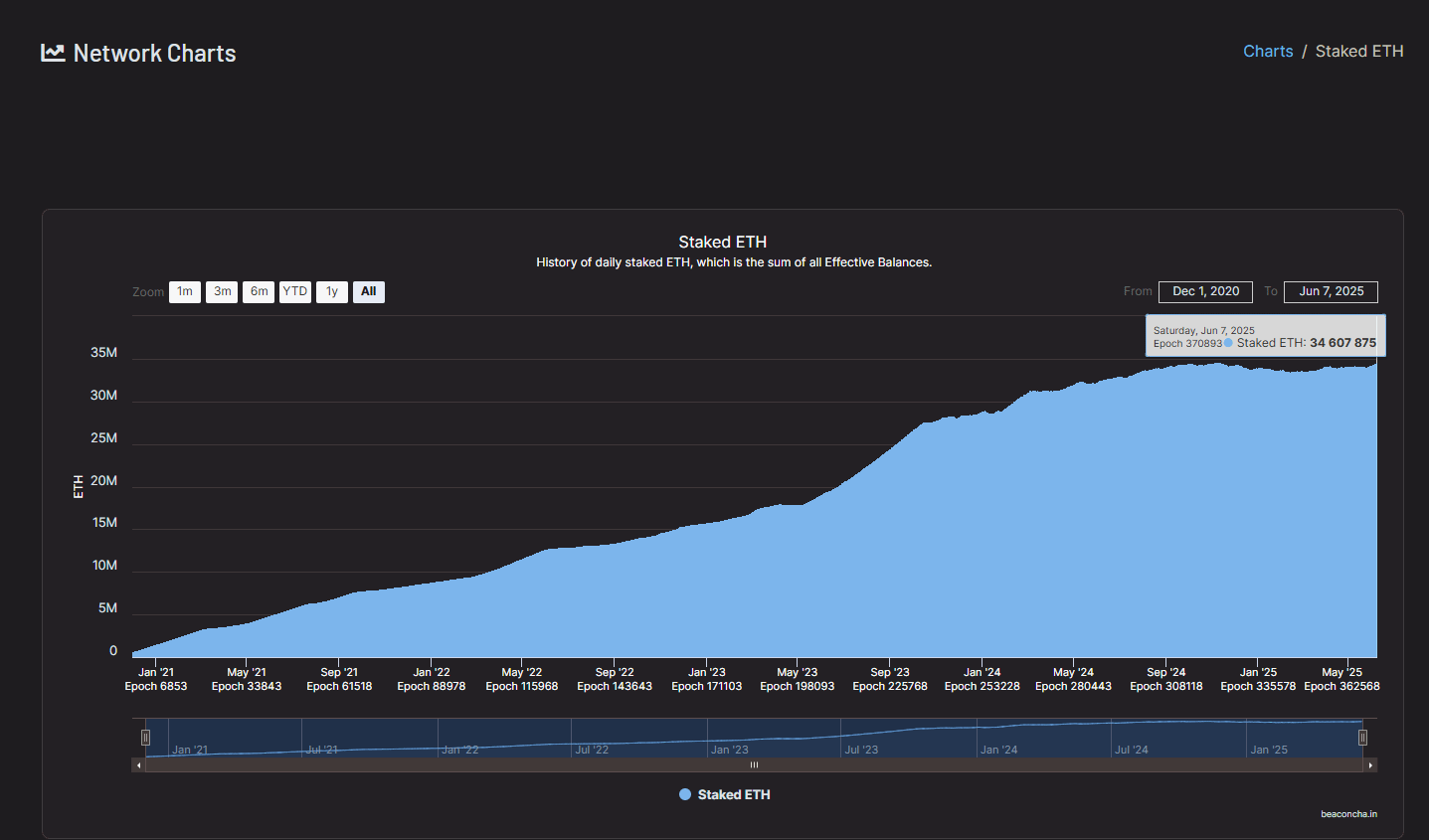Set zoom range to 1m
1429x840 pixels.
click(185, 292)
